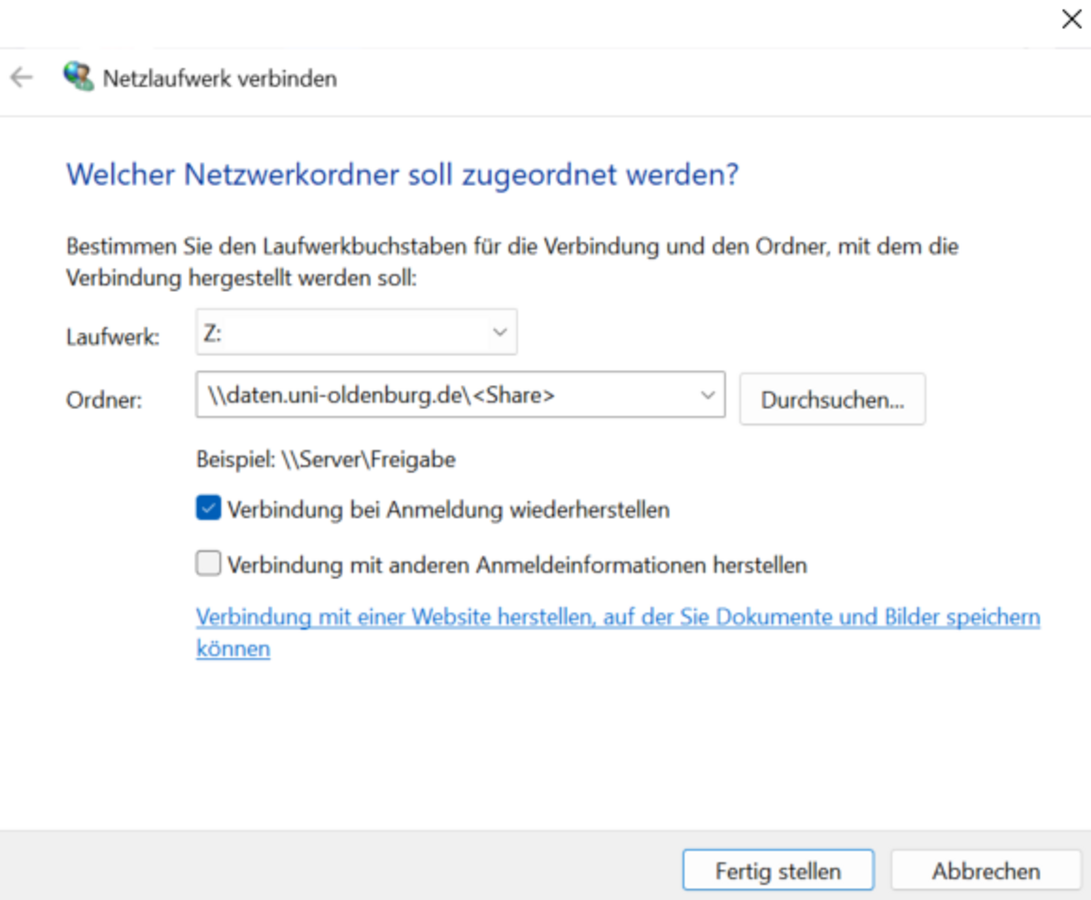Click the heading Welcher Netzwerkordner soll zugeordnet werden

pyautogui.click(x=402, y=174)
